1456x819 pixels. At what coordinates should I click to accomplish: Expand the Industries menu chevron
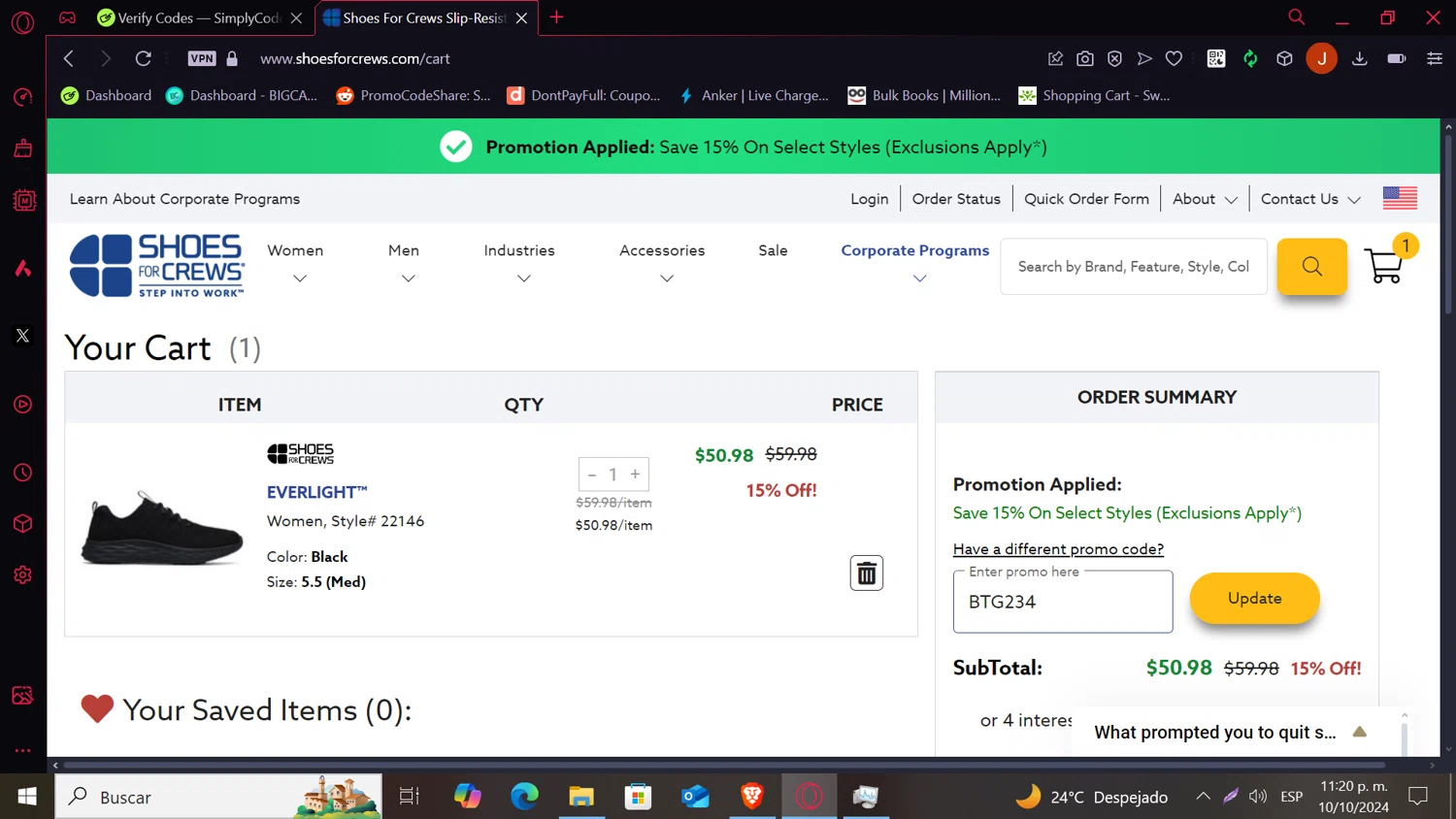(x=524, y=278)
